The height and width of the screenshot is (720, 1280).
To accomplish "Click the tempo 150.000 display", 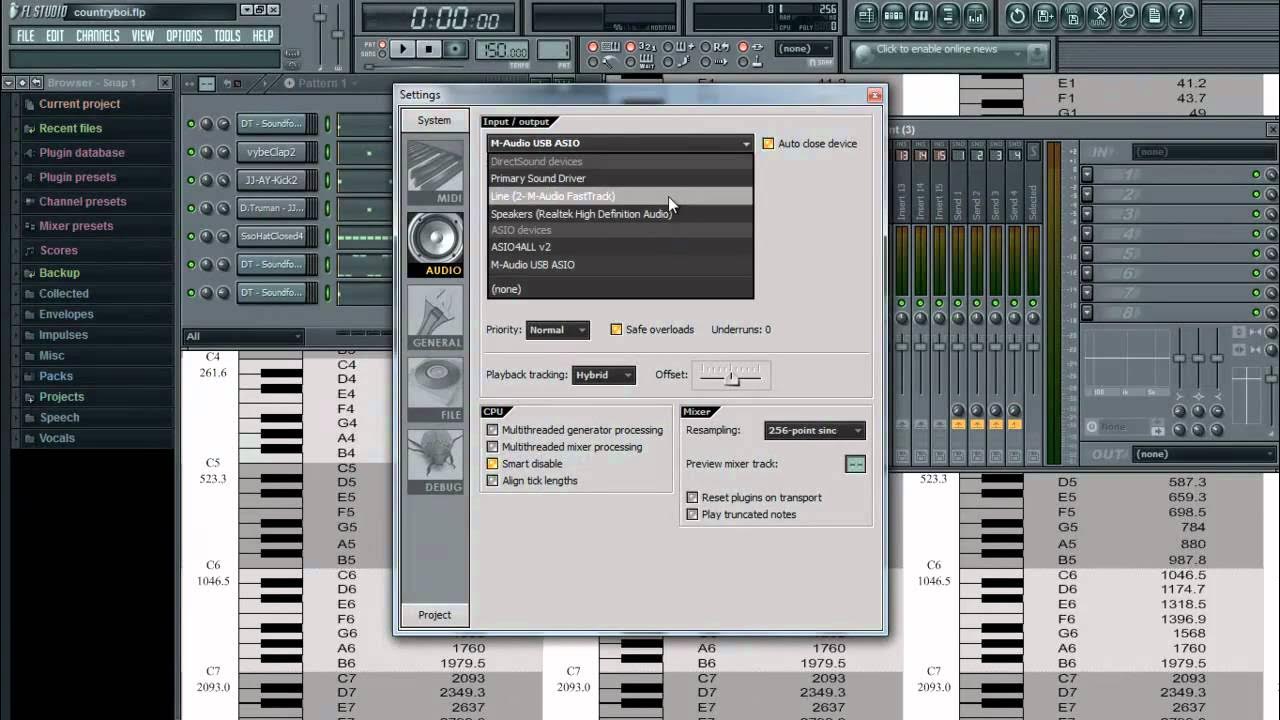I will (x=504, y=52).
